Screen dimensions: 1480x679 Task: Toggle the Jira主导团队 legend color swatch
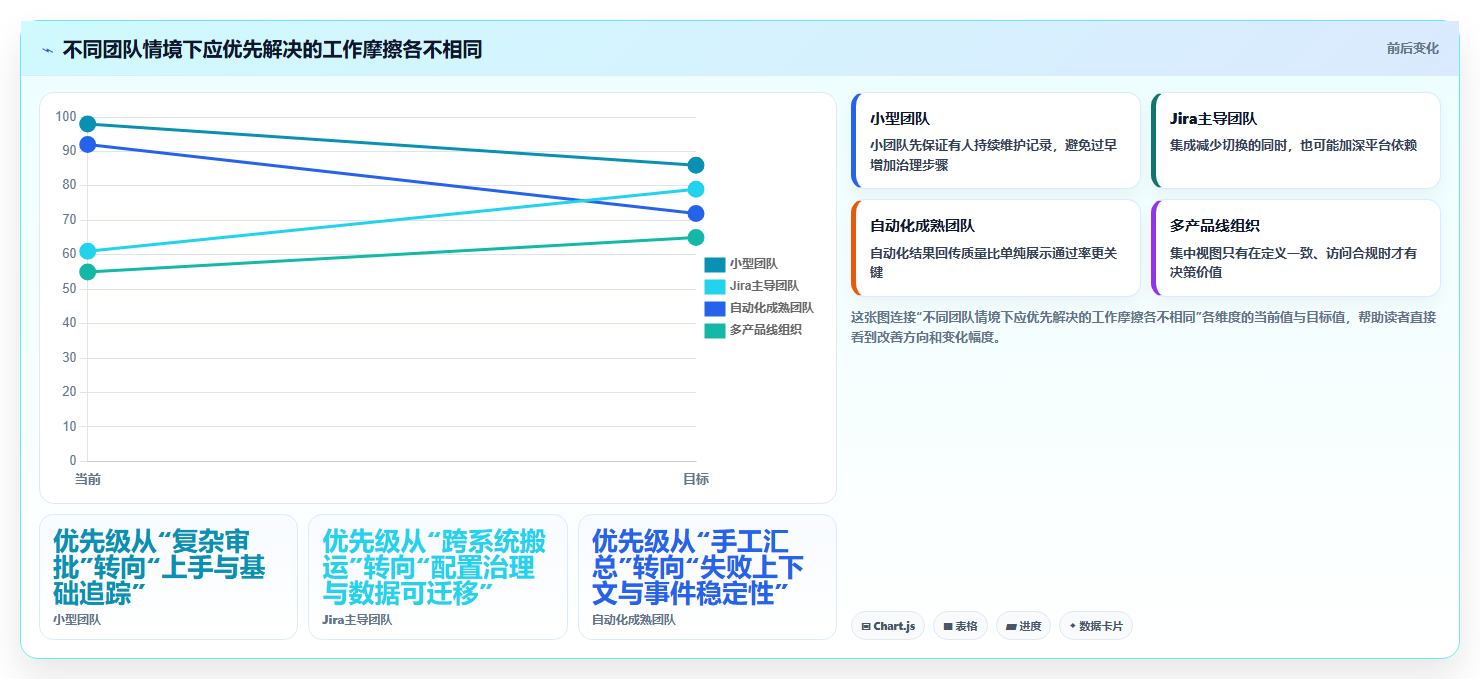pyautogui.click(x=714, y=286)
